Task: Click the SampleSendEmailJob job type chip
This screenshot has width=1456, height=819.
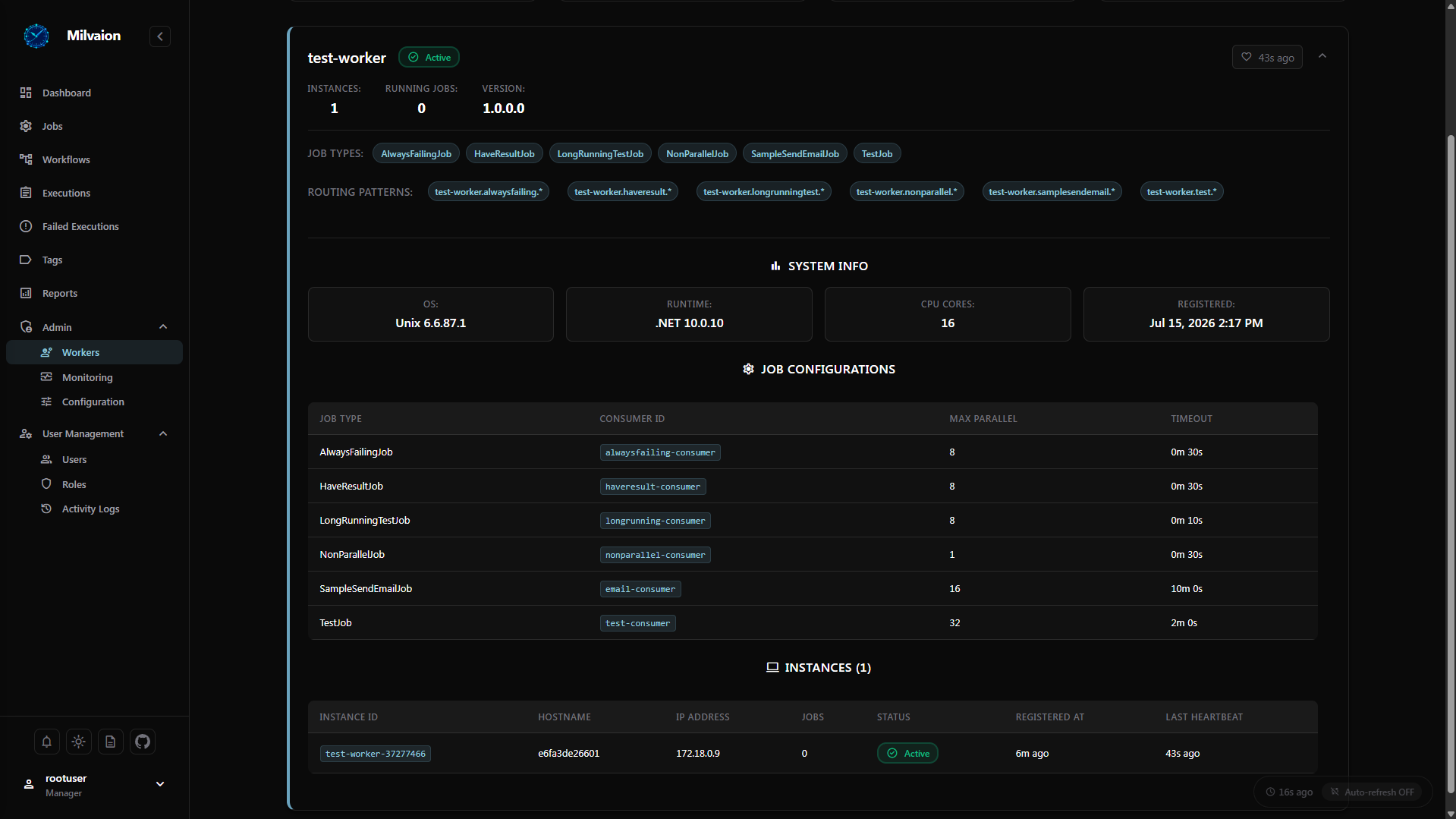Action: [x=795, y=154]
